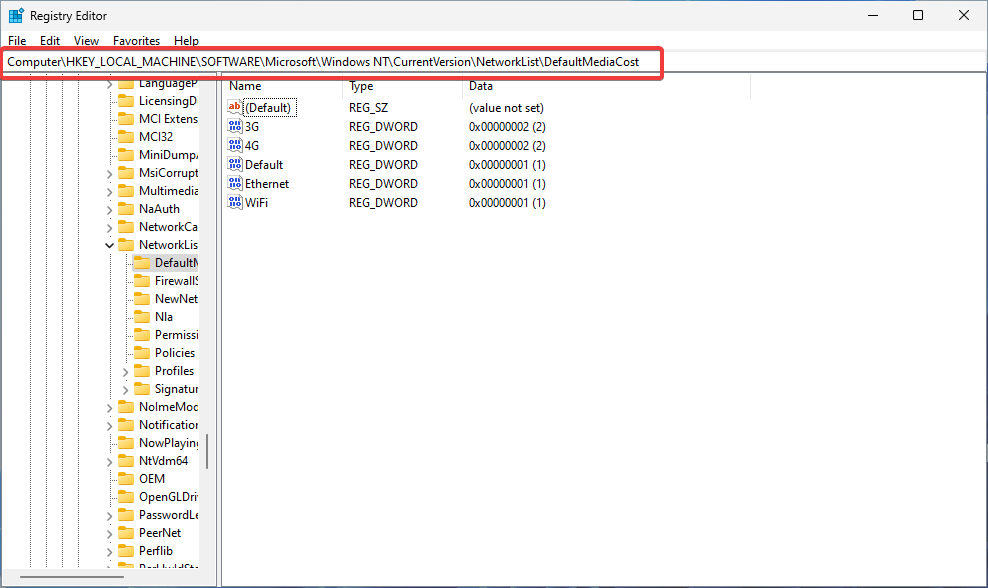The height and width of the screenshot is (588, 988).
Task: Click the string value icon beside (Default)
Action: [234, 107]
